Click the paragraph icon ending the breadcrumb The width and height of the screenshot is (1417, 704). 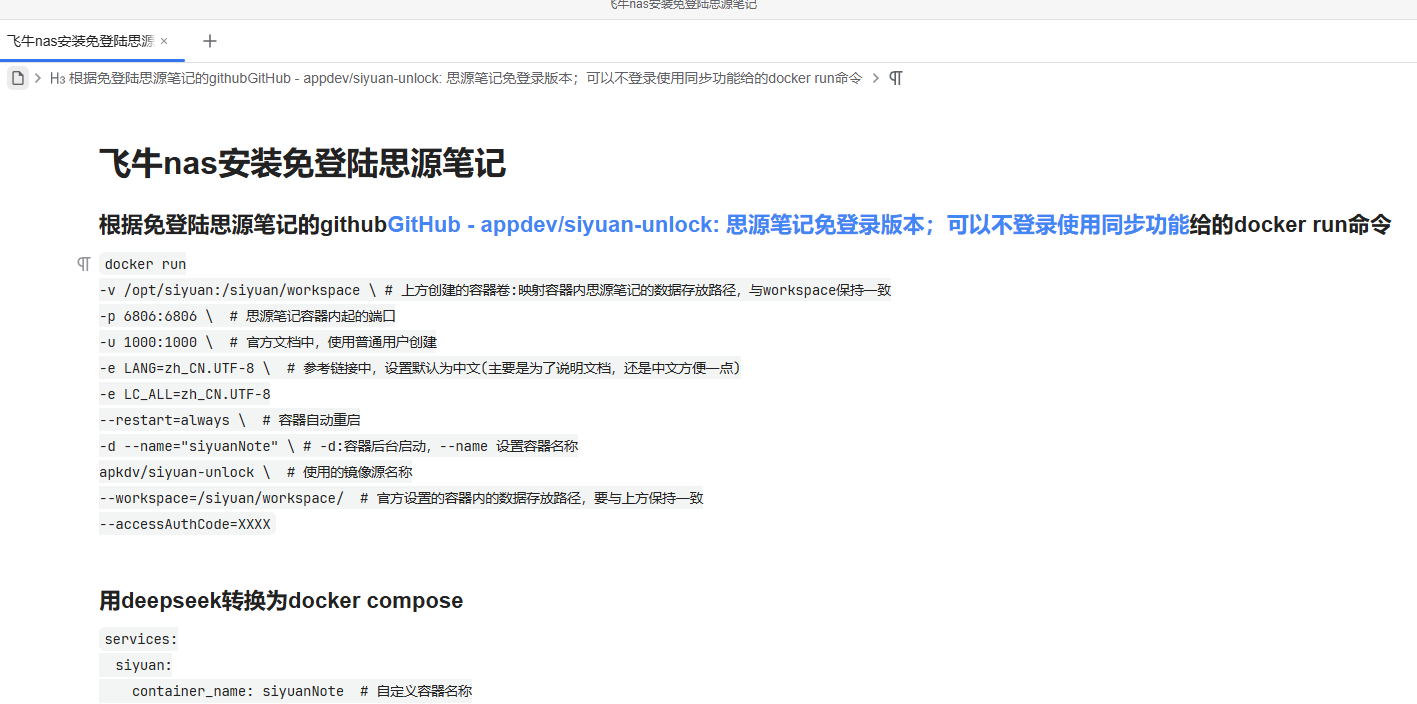tap(896, 78)
